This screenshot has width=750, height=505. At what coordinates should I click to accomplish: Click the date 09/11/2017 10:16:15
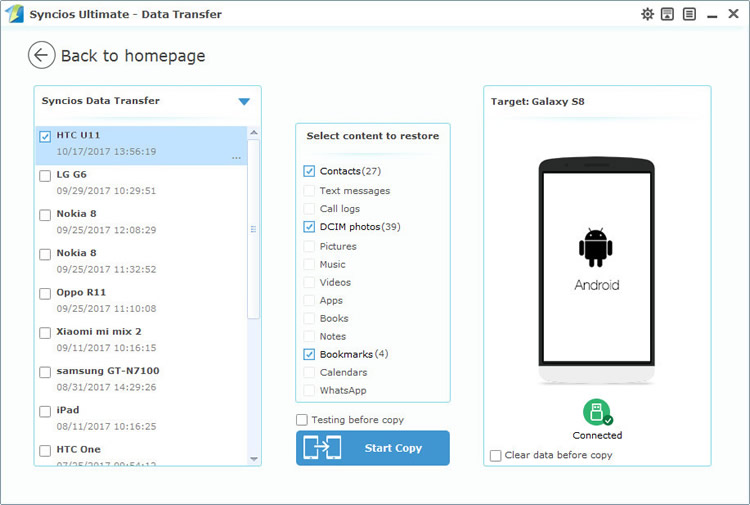point(106,348)
